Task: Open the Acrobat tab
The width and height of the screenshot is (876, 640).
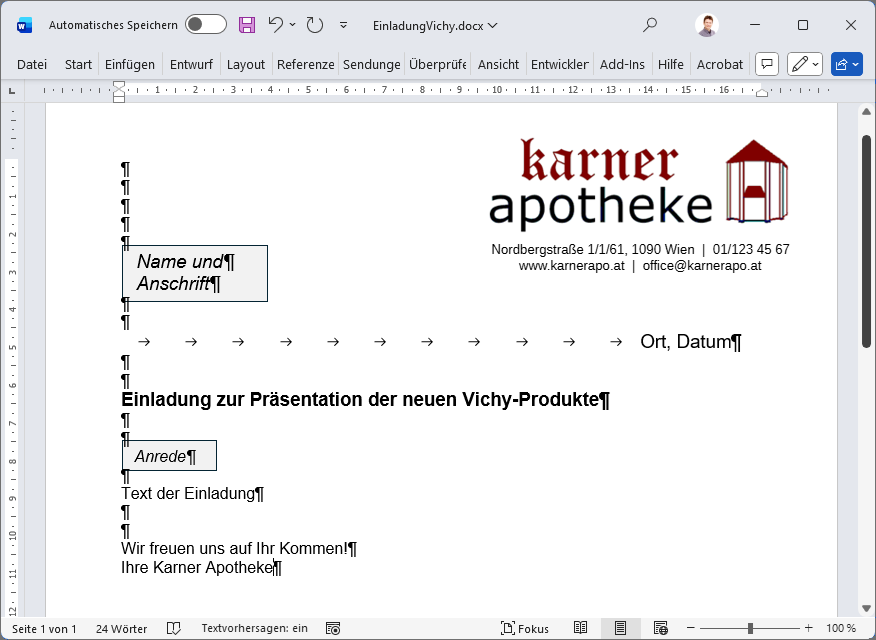Action: coord(720,65)
